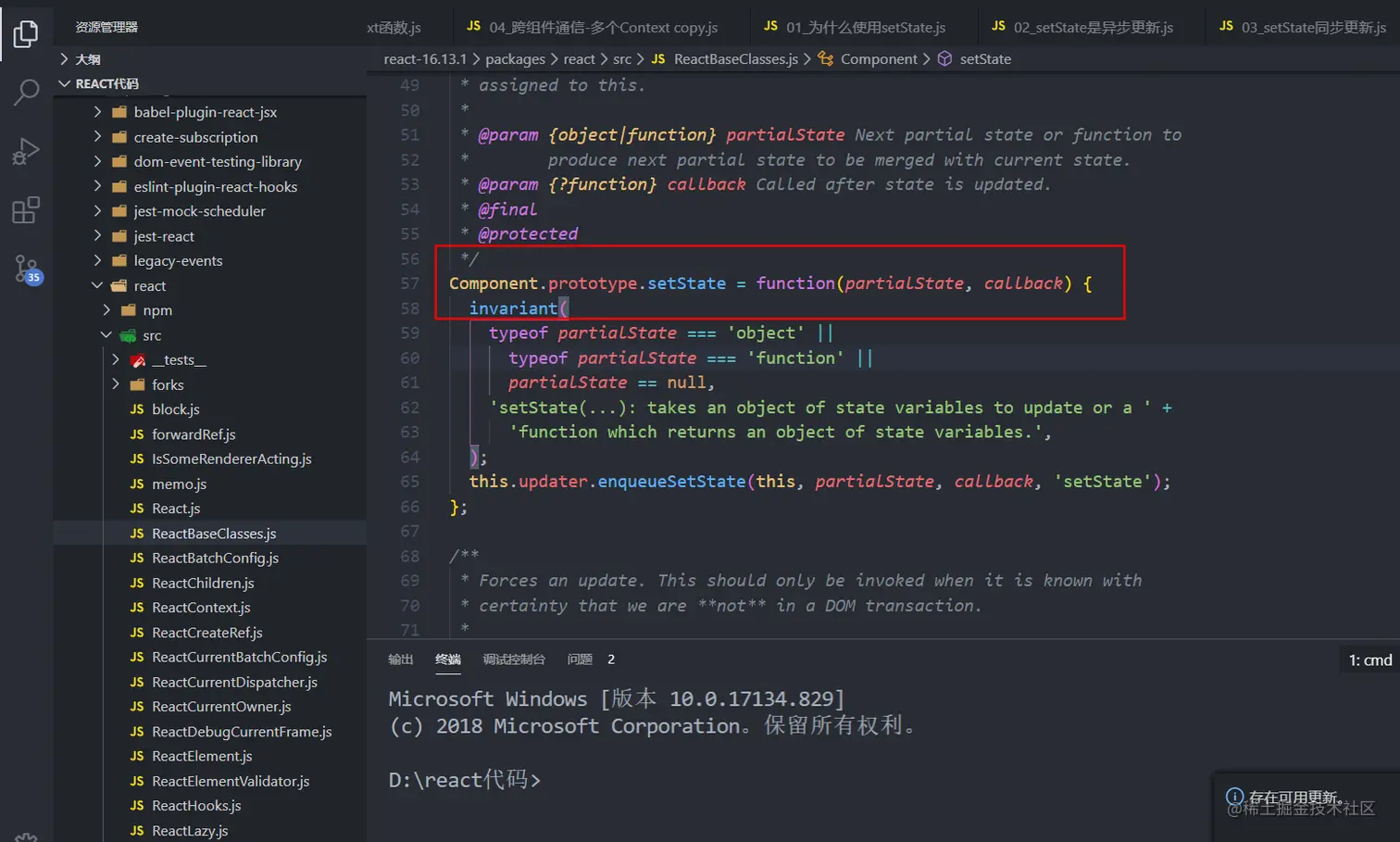
Task: Click the forks folder icon
Action: [x=138, y=384]
